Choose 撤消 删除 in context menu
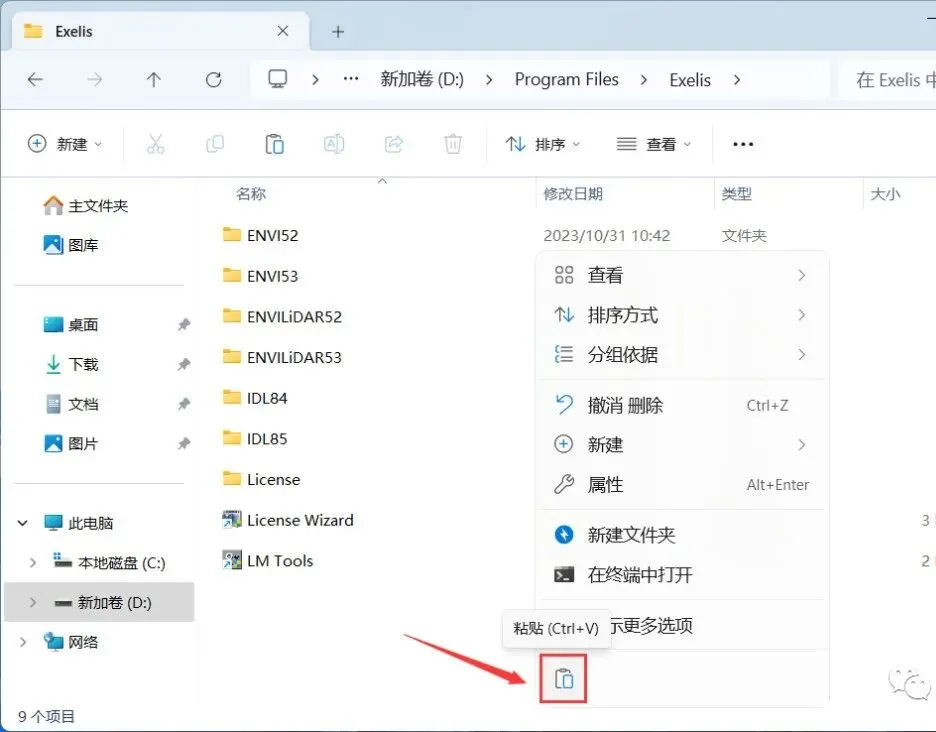This screenshot has height=732, width=936. click(681, 405)
